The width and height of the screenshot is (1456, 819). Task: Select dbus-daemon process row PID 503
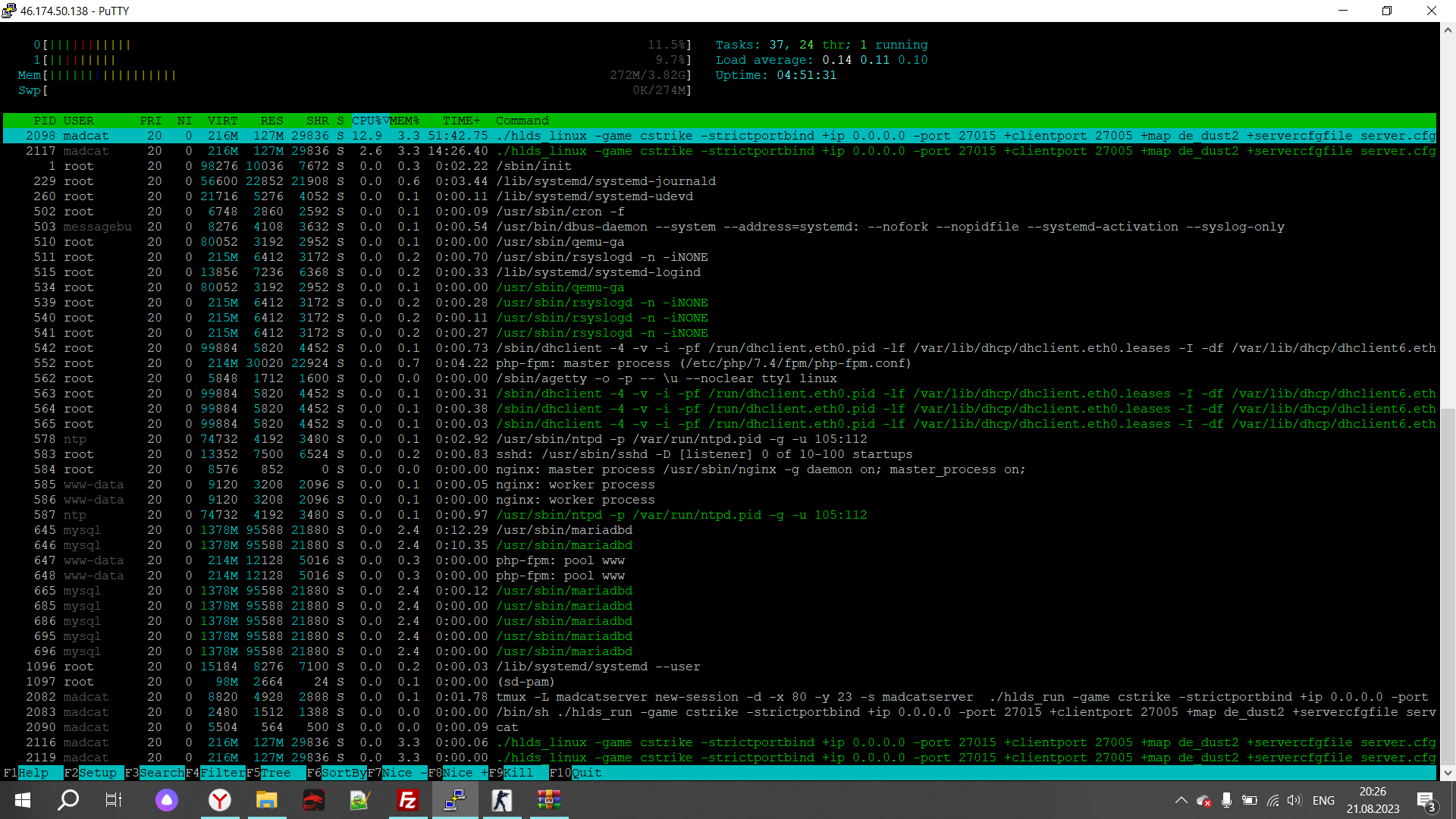click(x=720, y=227)
